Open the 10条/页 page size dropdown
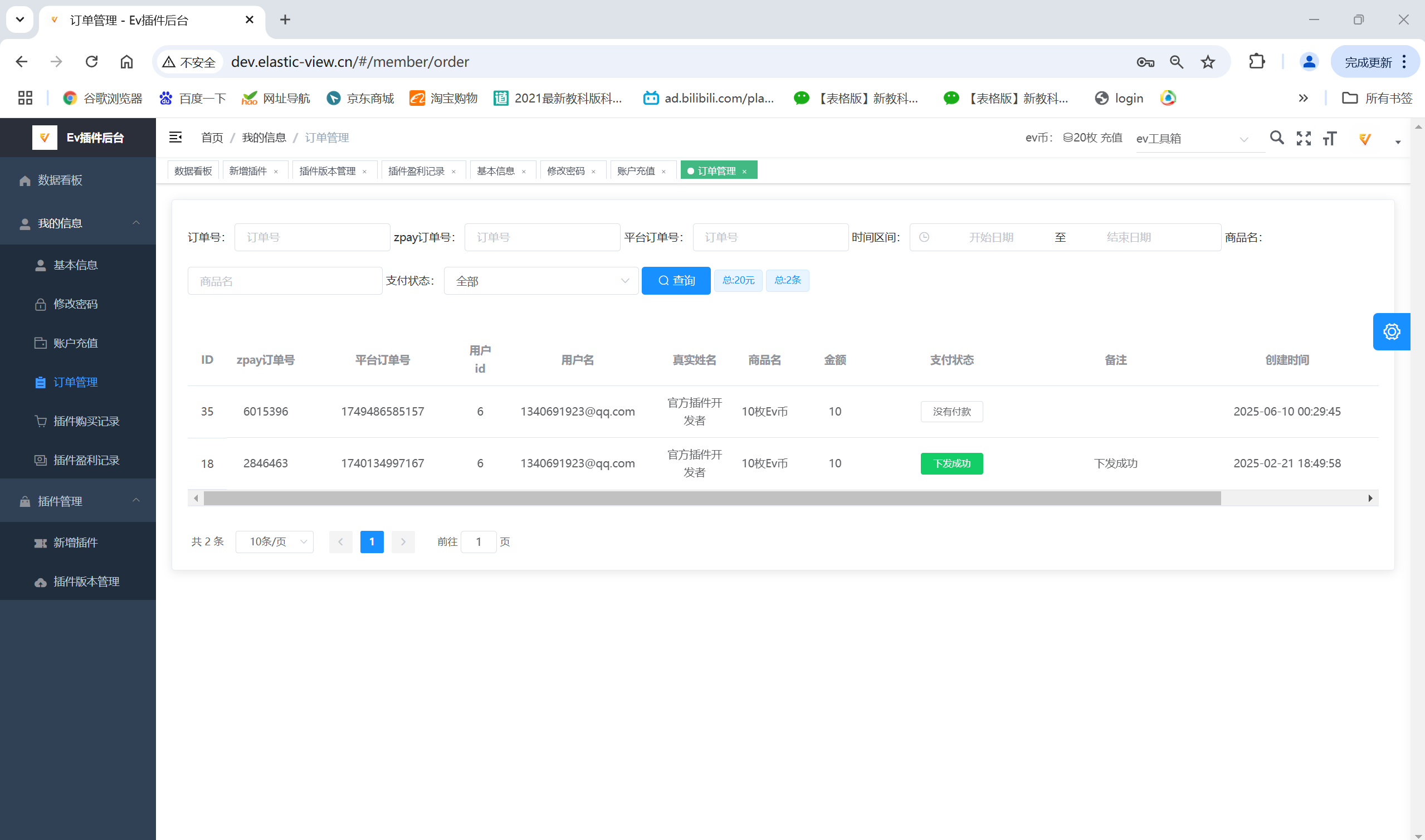Viewport: 1425px width, 840px height. coord(275,541)
